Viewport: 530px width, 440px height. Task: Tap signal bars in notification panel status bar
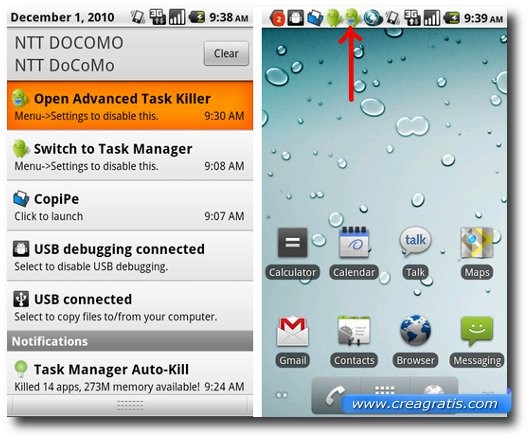[x=177, y=17]
